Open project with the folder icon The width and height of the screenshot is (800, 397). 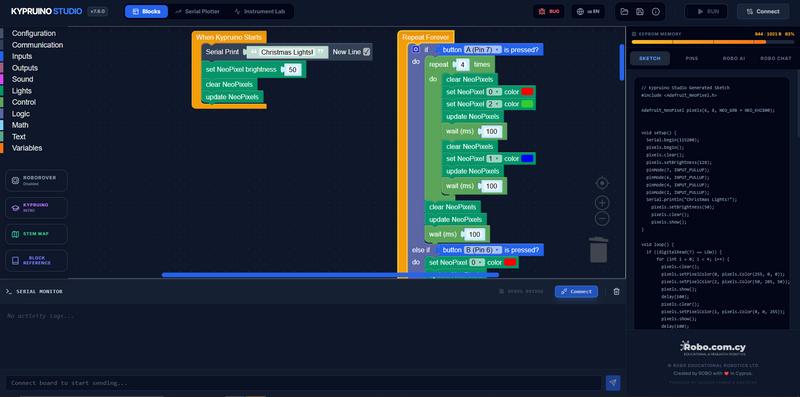coord(624,11)
